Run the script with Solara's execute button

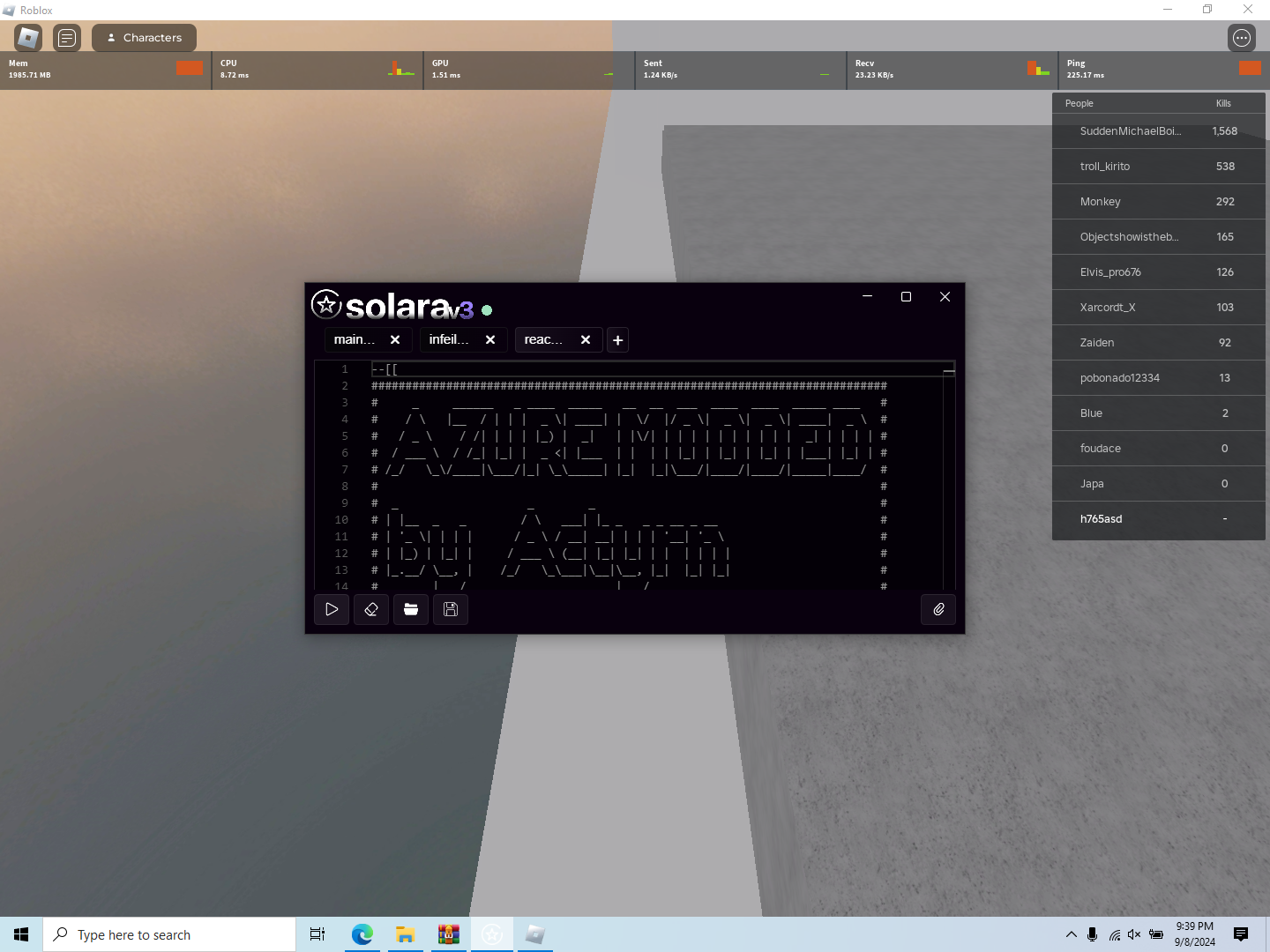pos(332,609)
